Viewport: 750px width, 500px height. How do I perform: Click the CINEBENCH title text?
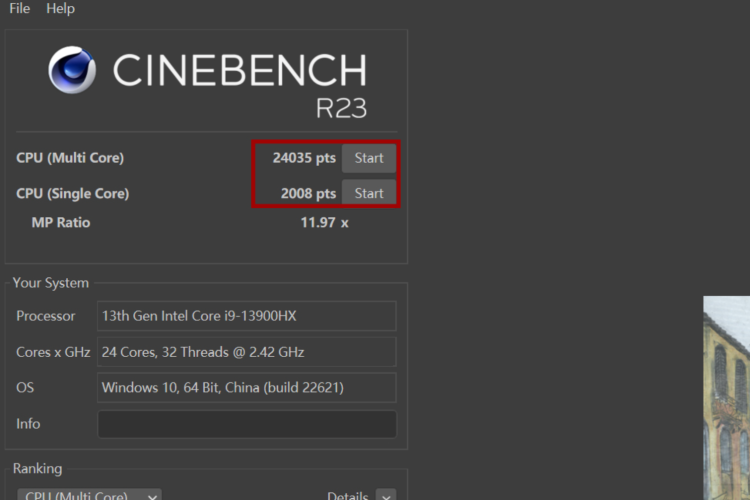(240, 70)
